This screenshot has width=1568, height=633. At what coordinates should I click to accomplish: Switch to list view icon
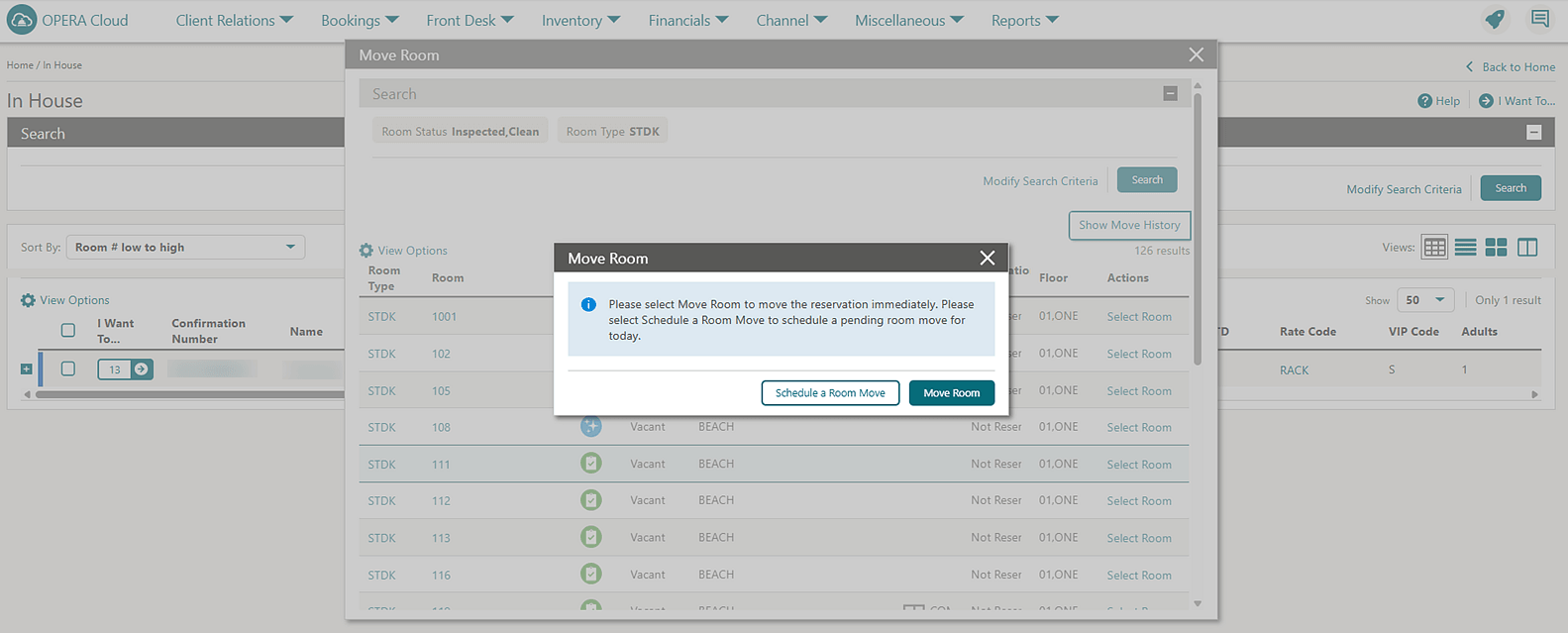1465,248
